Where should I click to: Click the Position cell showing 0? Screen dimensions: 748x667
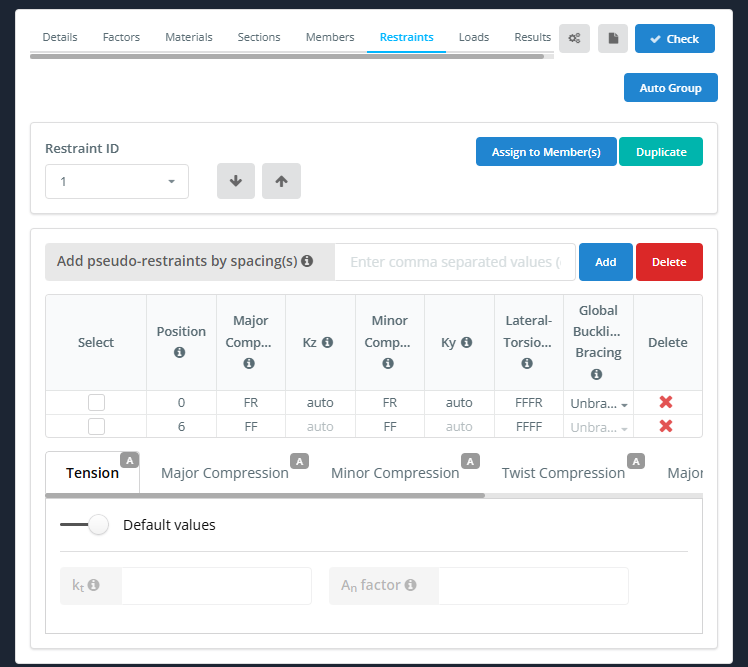[181, 403]
